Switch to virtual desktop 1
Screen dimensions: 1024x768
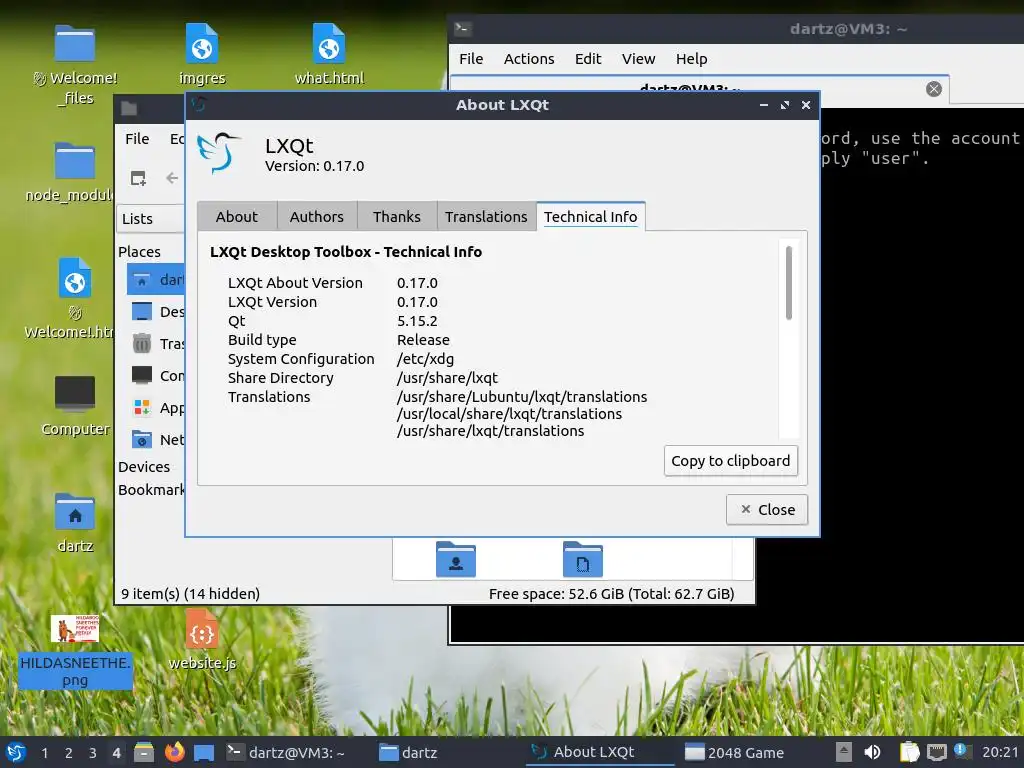coord(44,753)
